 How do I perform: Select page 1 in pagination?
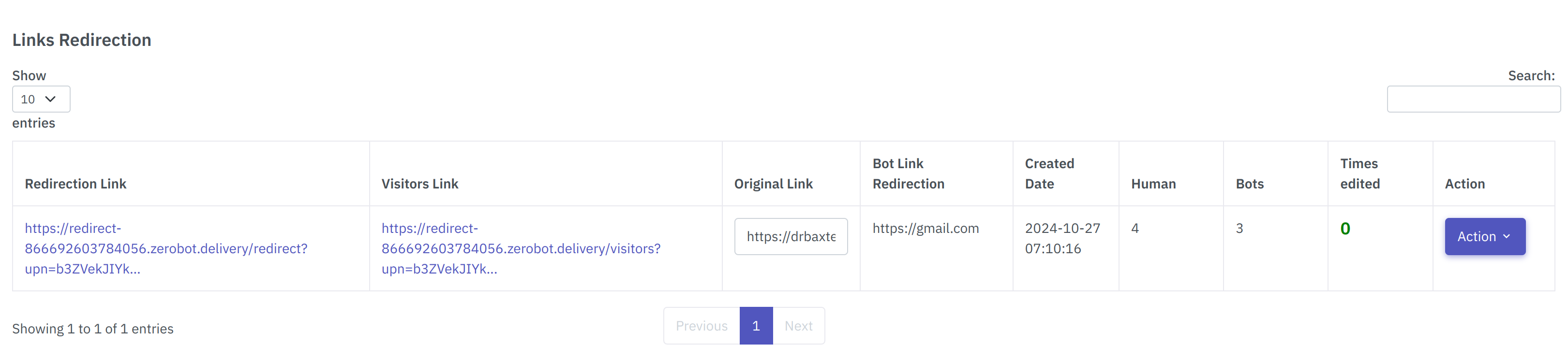[x=755, y=325]
